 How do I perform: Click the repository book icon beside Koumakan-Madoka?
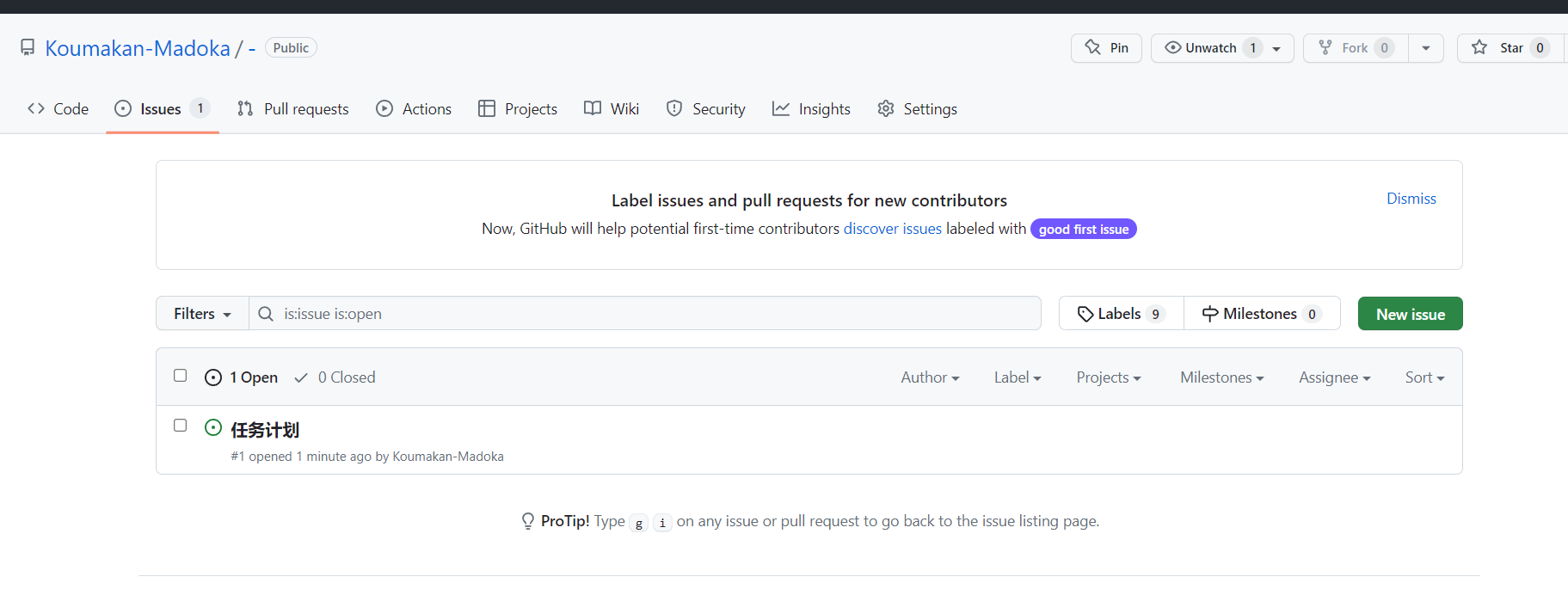(28, 48)
